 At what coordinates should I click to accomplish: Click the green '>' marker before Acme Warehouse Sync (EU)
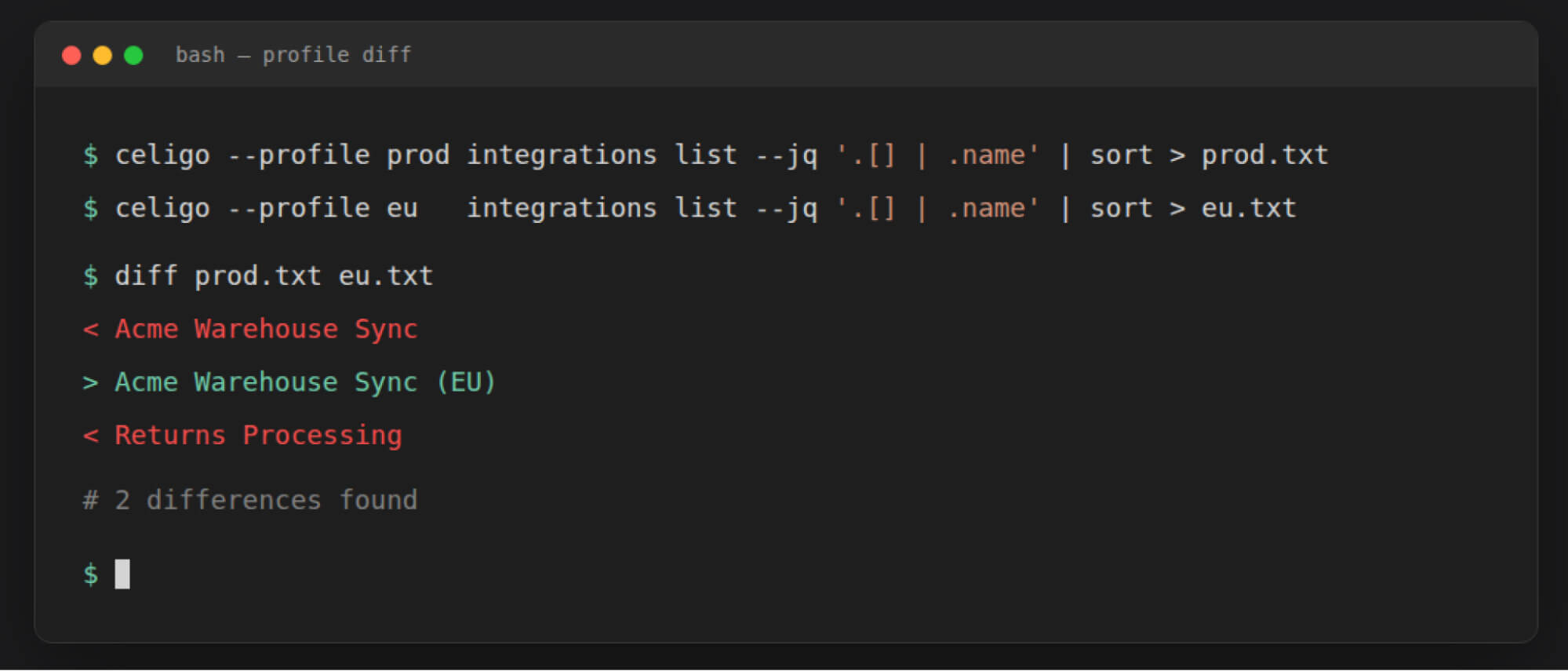tap(91, 382)
